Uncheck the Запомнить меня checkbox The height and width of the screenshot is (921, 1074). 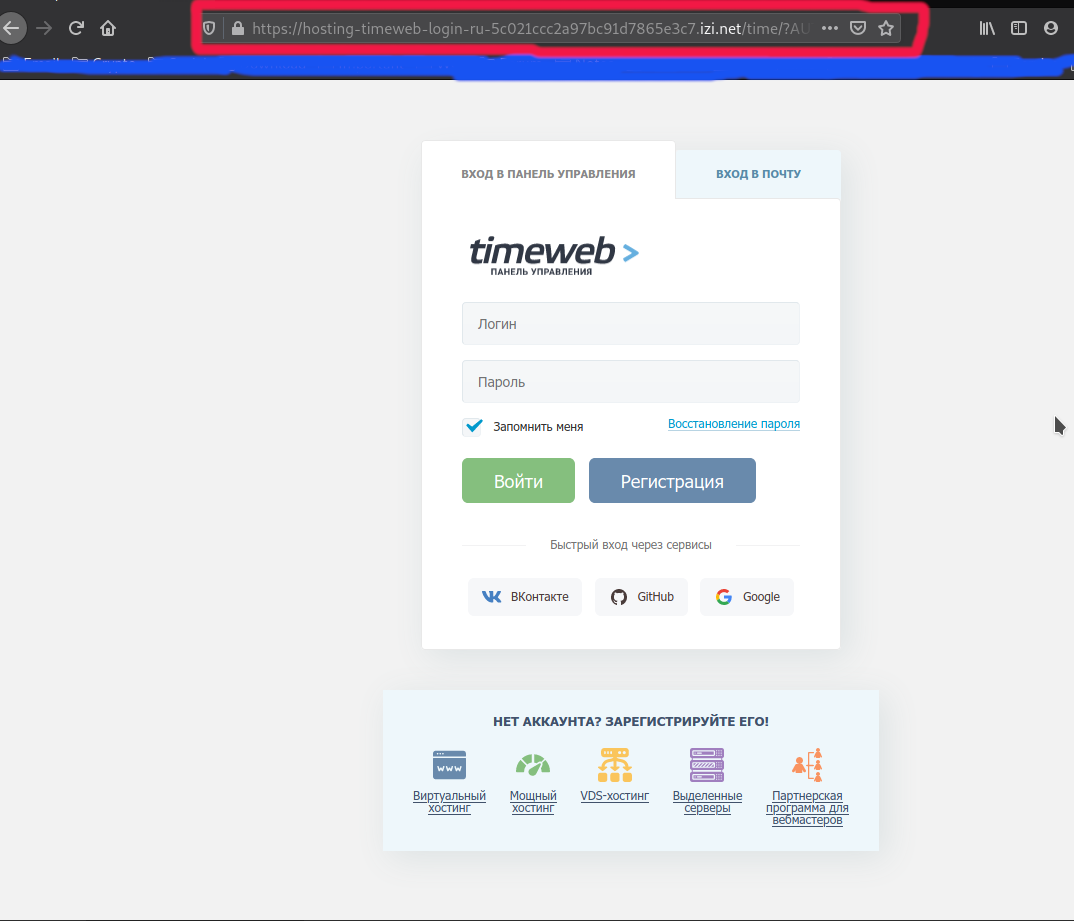473,427
